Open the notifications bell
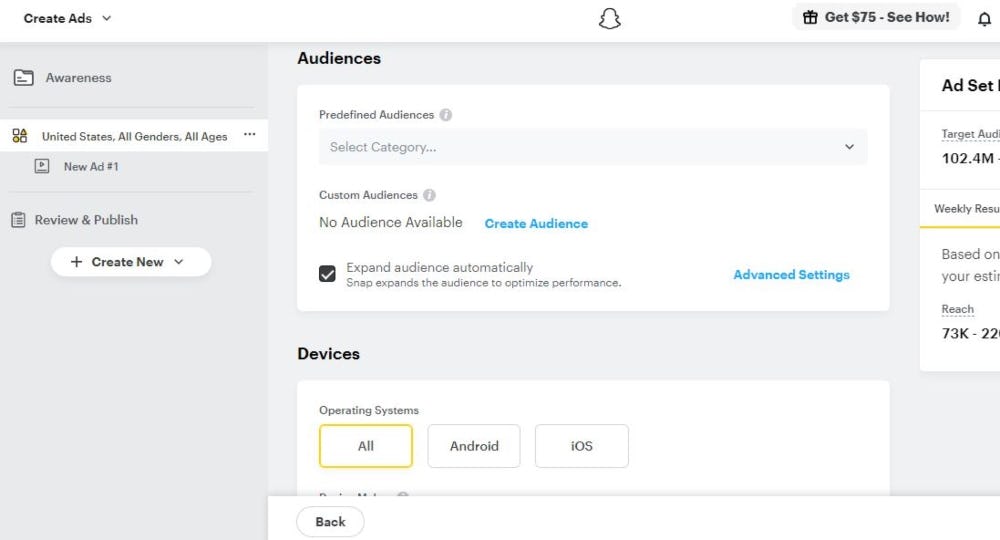1000x540 pixels. pos(984,19)
